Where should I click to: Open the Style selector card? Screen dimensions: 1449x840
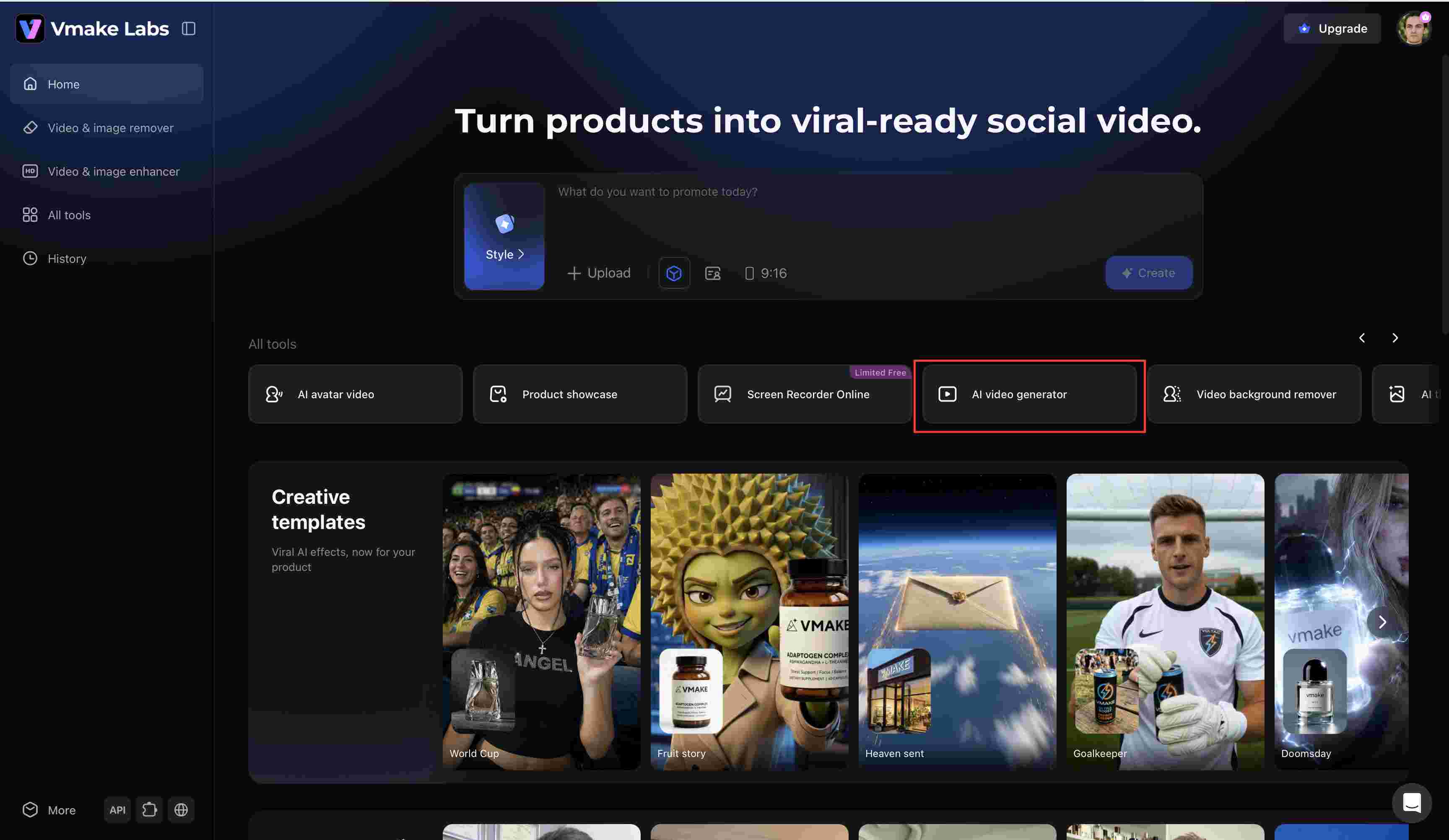pyautogui.click(x=504, y=236)
